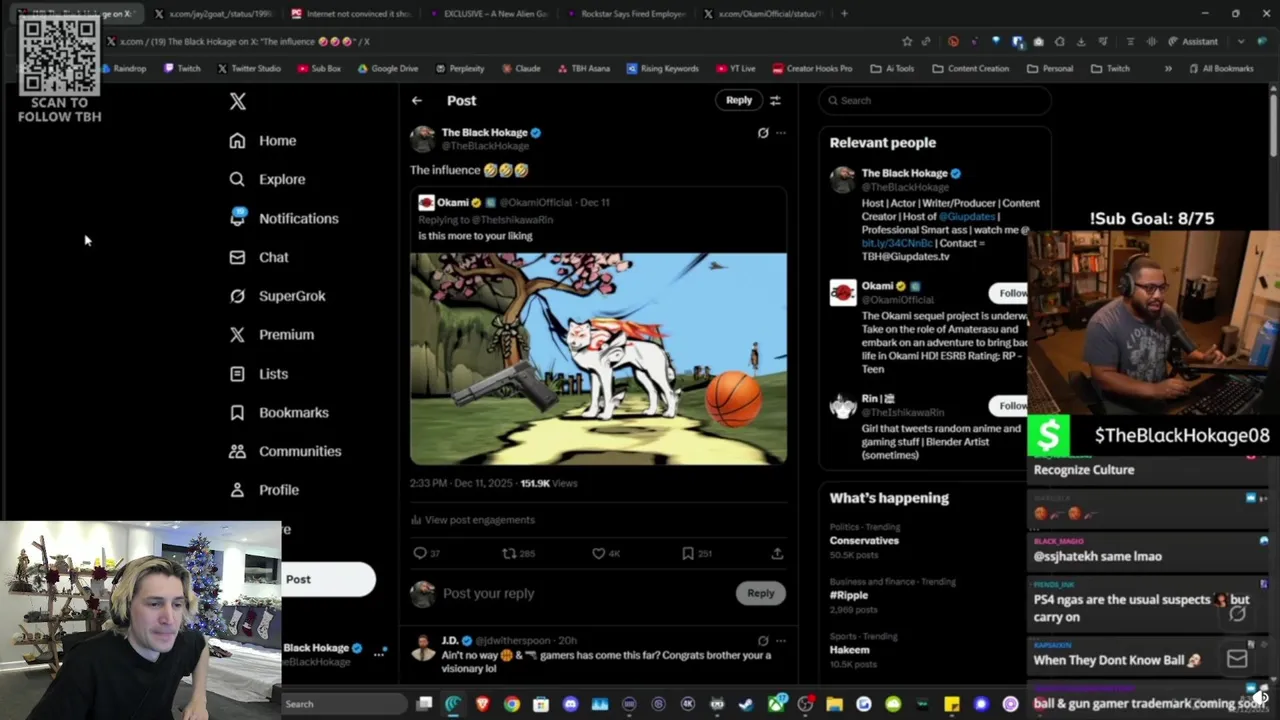The height and width of the screenshot is (720, 1280).
Task: Open SuperGrok in the sidebar
Action: [x=277, y=296]
